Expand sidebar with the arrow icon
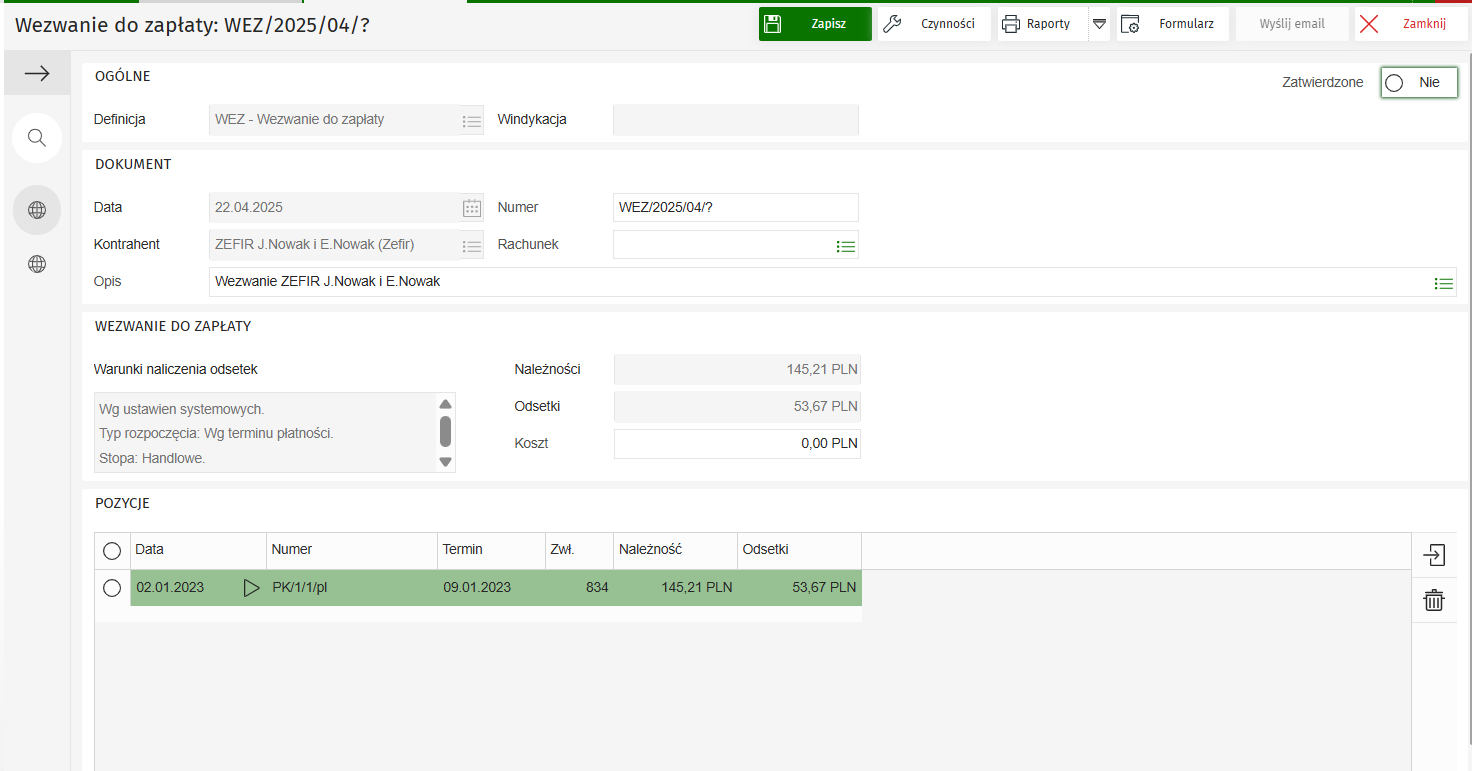Viewport: 1472px width, 771px height. coord(37,74)
